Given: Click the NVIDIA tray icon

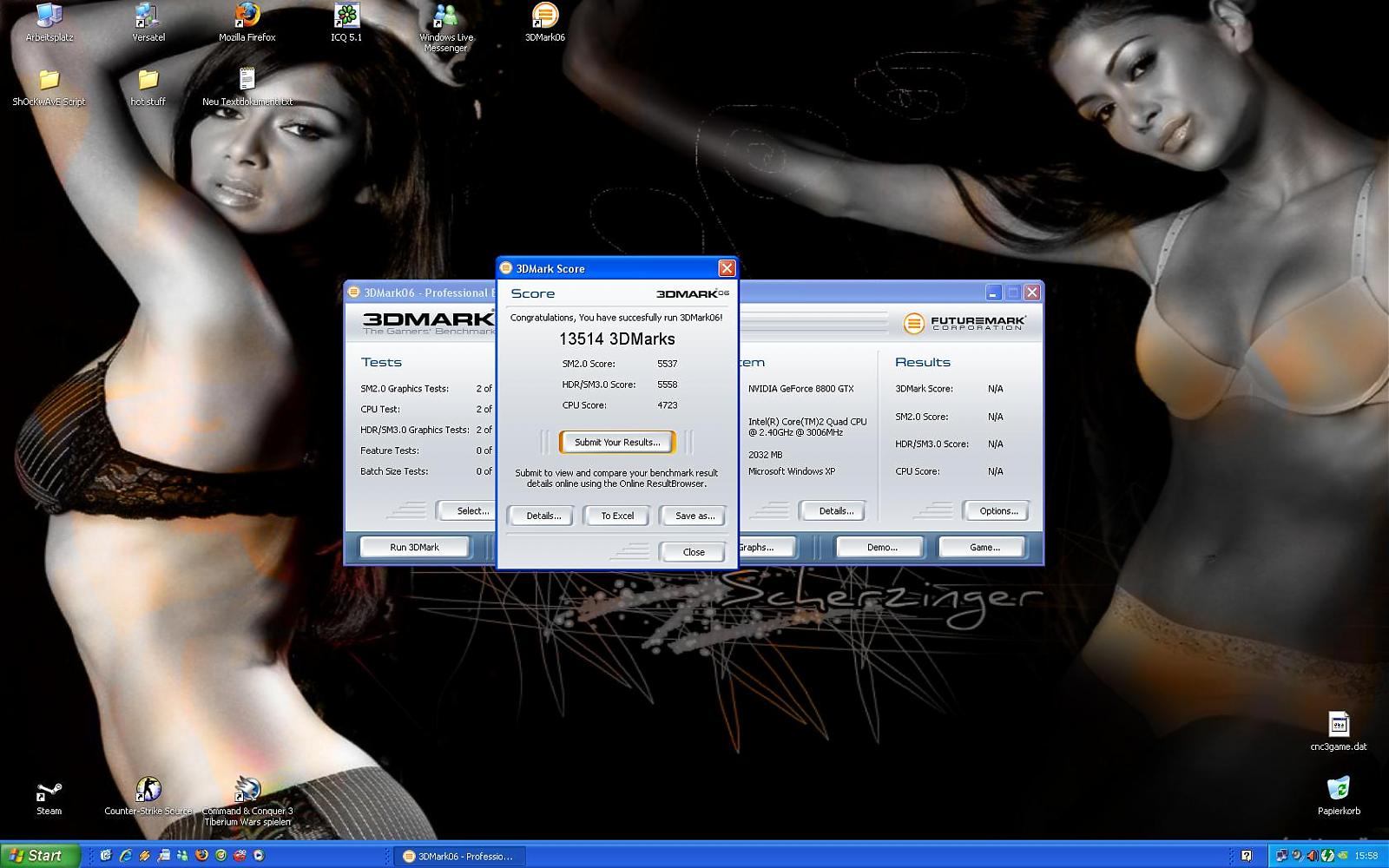Looking at the screenshot, I should (x=1343, y=855).
